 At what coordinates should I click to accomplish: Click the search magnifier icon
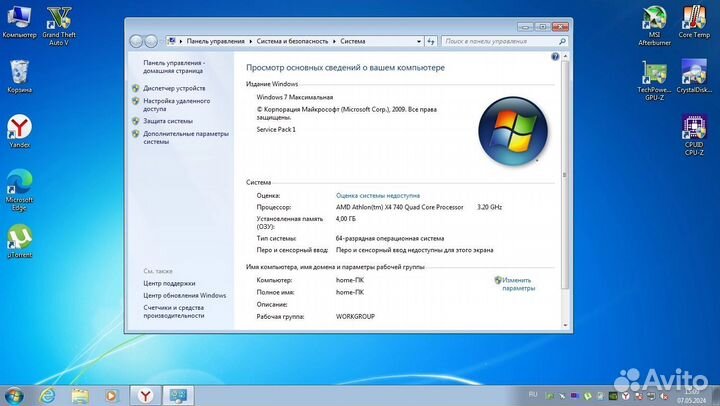click(562, 41)
